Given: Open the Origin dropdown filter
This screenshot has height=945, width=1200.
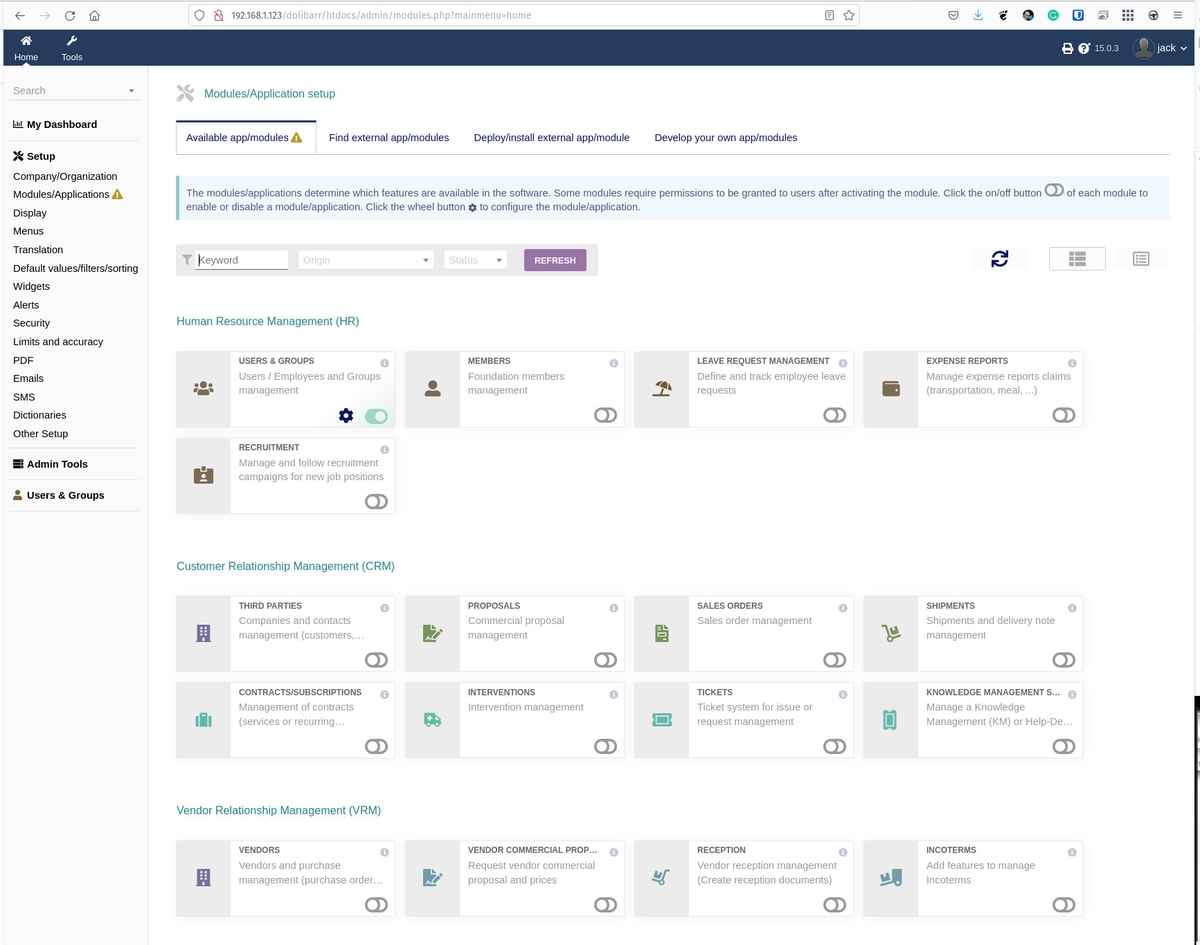Looking at the screenshot, I should [x=365, y=259].
